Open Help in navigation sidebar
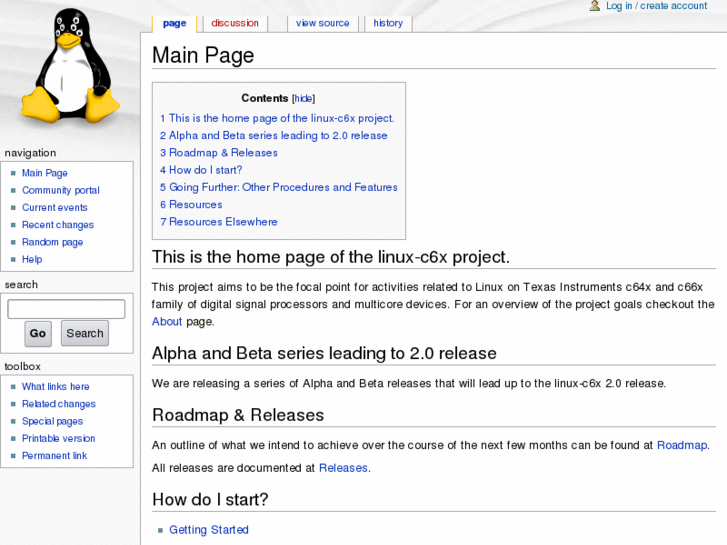Image resolution: width=727 pixels, height=545 pixels. click(32, 259)
